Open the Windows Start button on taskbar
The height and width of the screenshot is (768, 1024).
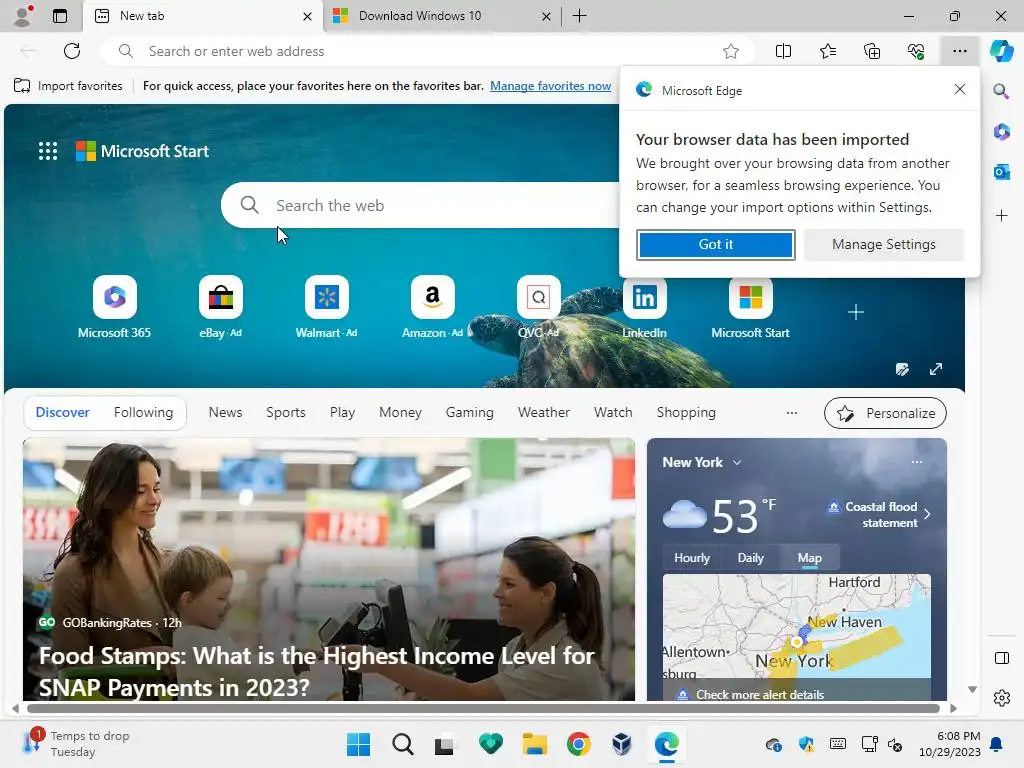tap(358, 744)
